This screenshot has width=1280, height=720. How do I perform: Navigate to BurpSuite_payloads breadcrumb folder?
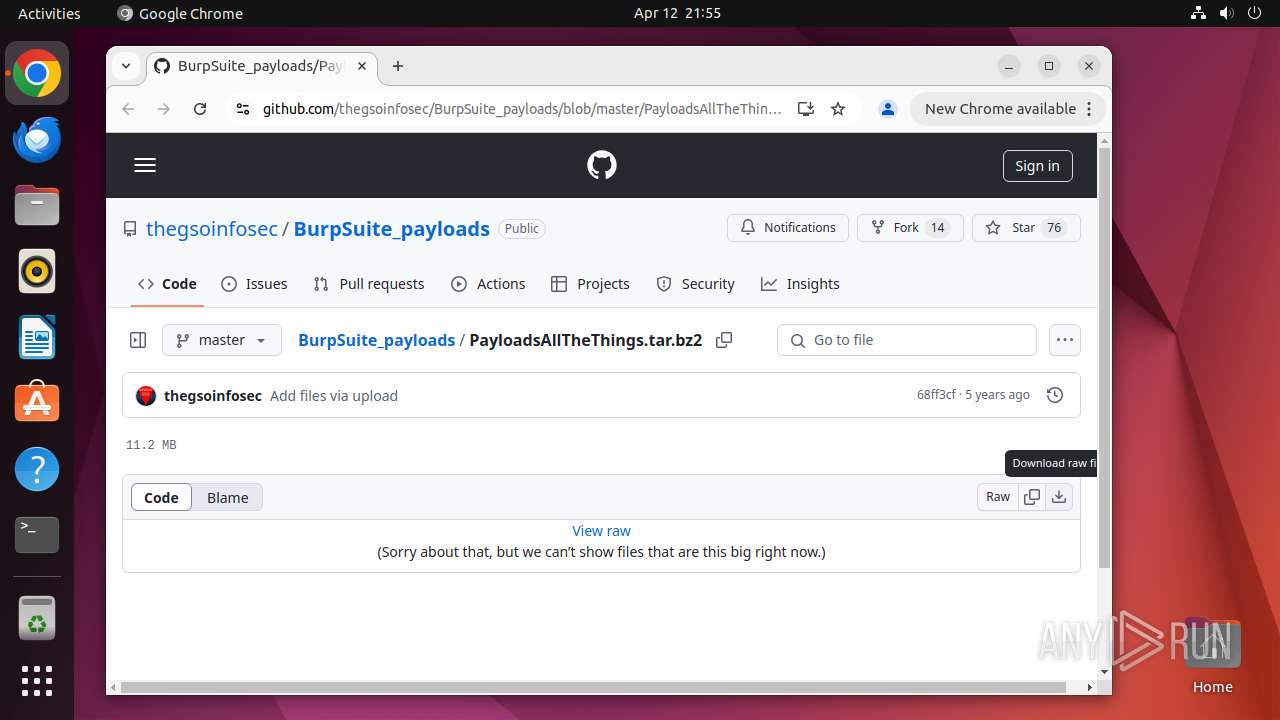[377, 340]
